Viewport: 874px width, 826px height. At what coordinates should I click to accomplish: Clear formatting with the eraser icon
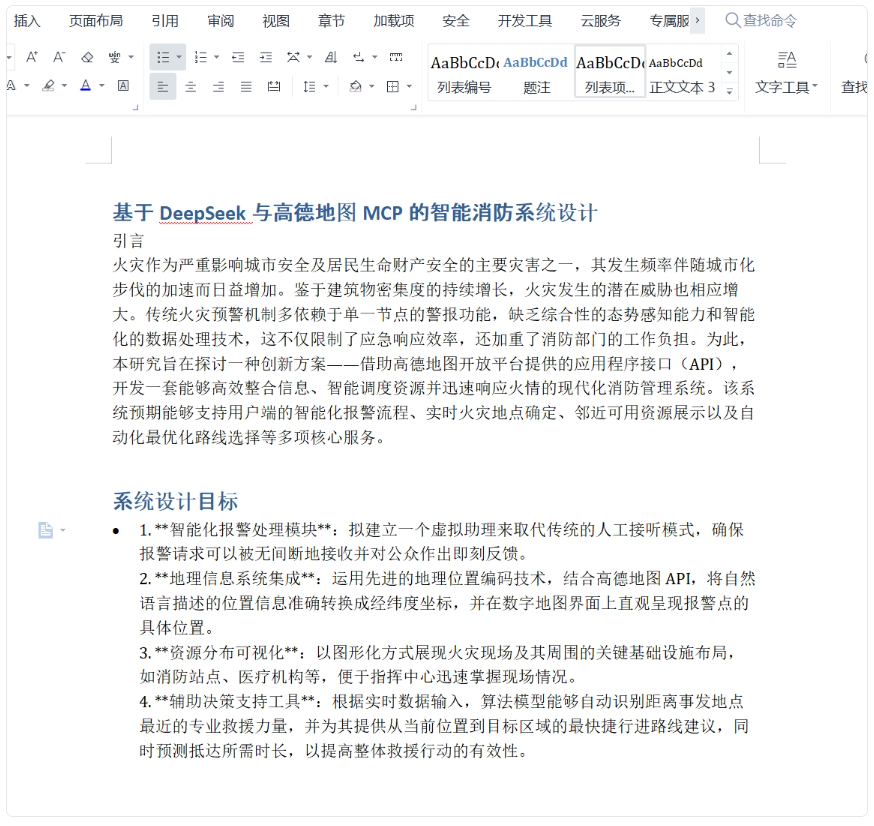tap(87, 57)
